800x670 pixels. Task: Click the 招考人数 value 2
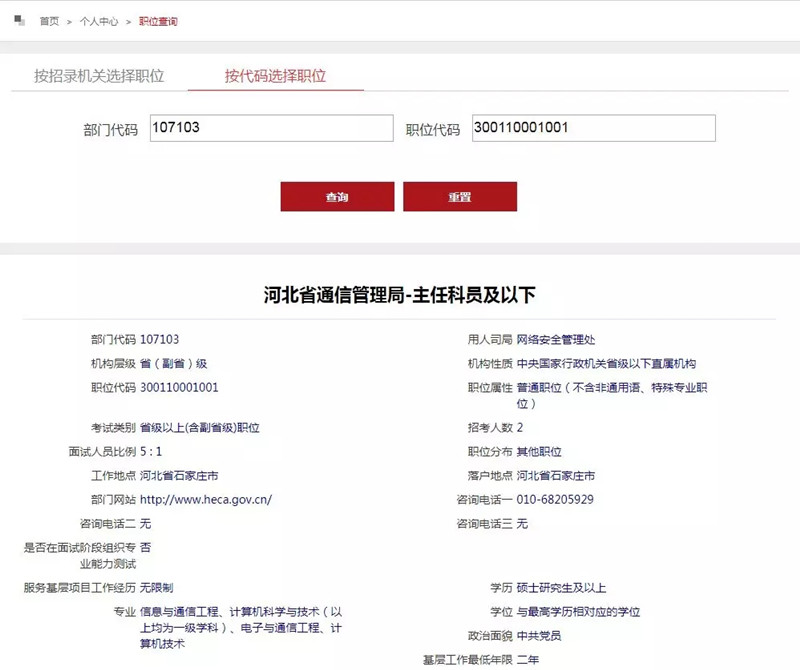click(x=520, y=428)
